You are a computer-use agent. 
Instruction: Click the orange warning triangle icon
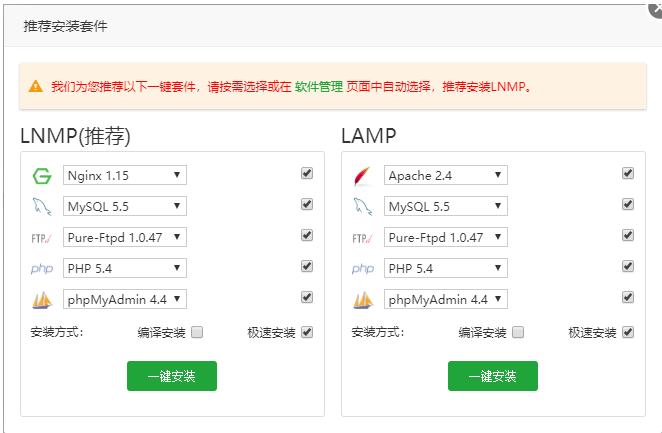(36, 87)
